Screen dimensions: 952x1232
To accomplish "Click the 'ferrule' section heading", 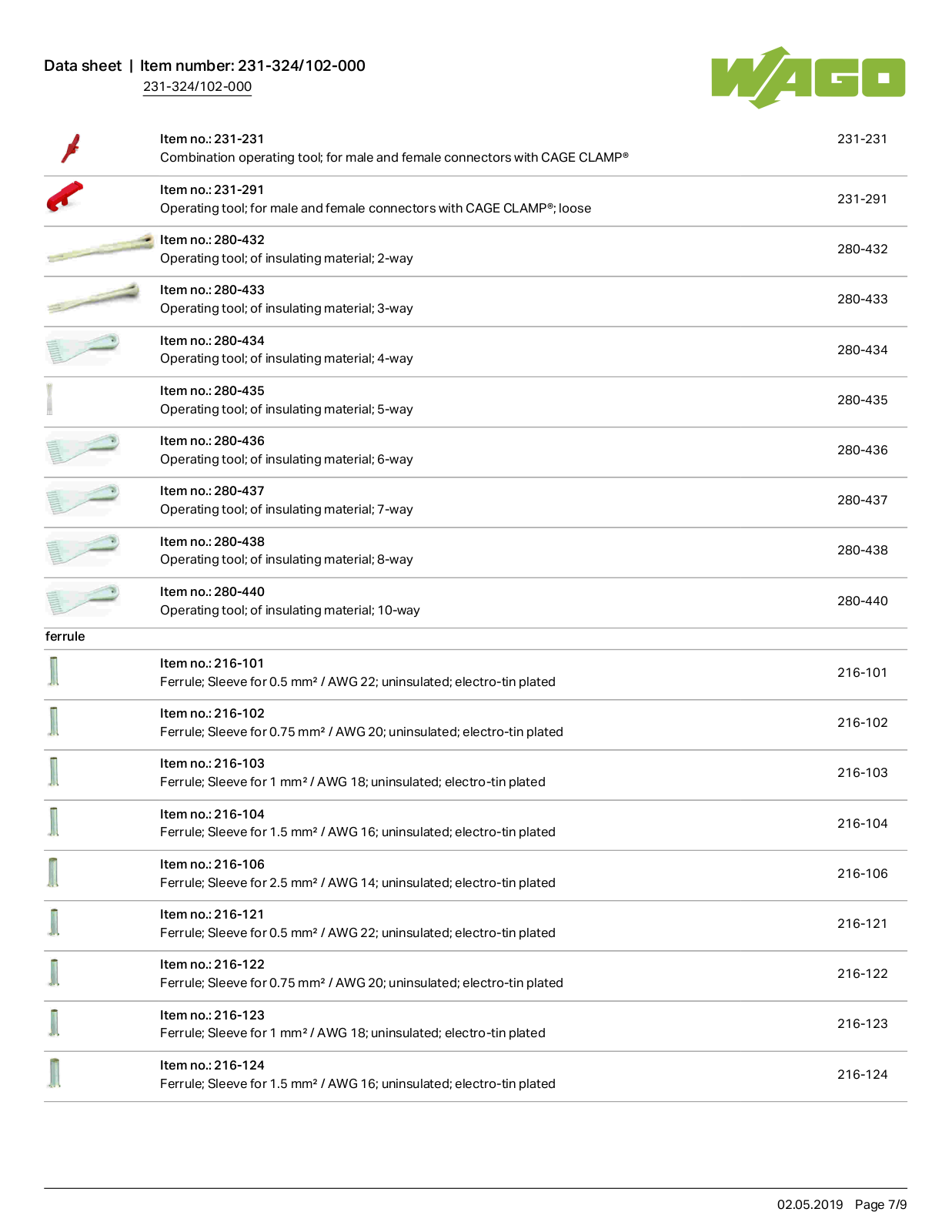I will [x=65, y=636].
